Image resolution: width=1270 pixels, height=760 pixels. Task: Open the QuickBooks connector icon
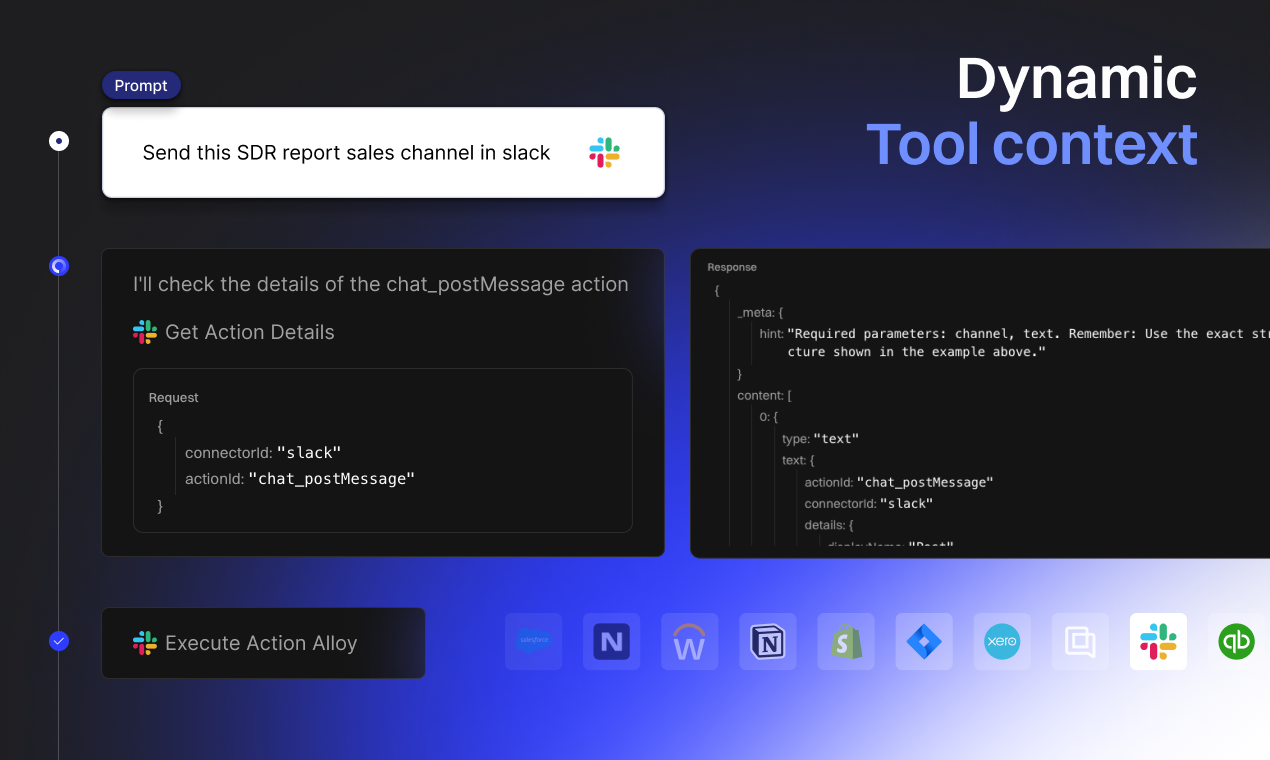coord(1236,642)
